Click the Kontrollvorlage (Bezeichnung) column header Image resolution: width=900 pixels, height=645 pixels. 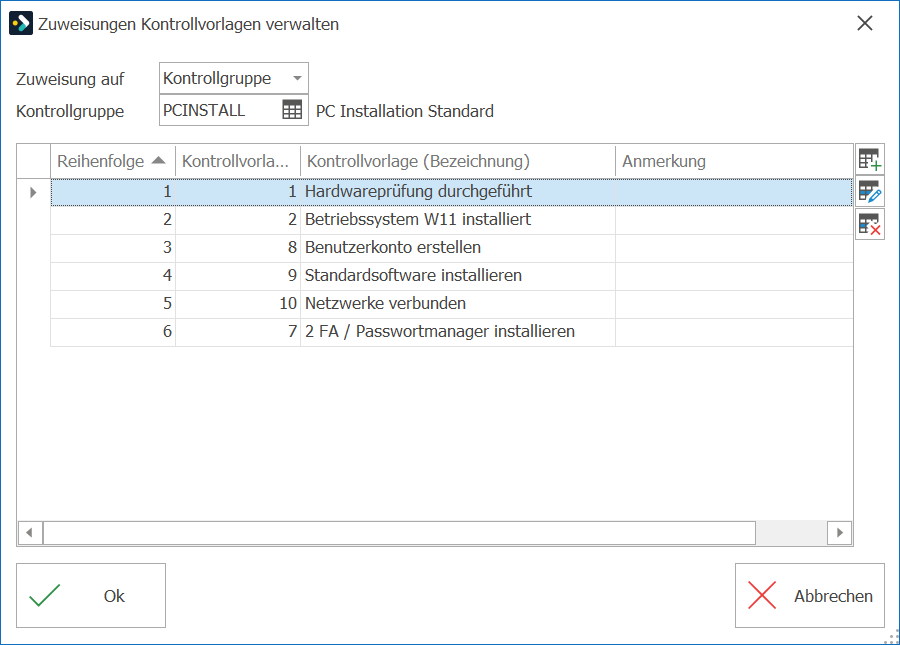pyautogui.click(x=457, y=161)
